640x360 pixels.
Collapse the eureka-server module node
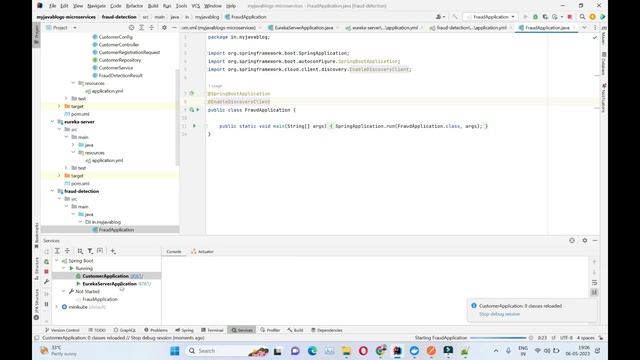[52, 122]
